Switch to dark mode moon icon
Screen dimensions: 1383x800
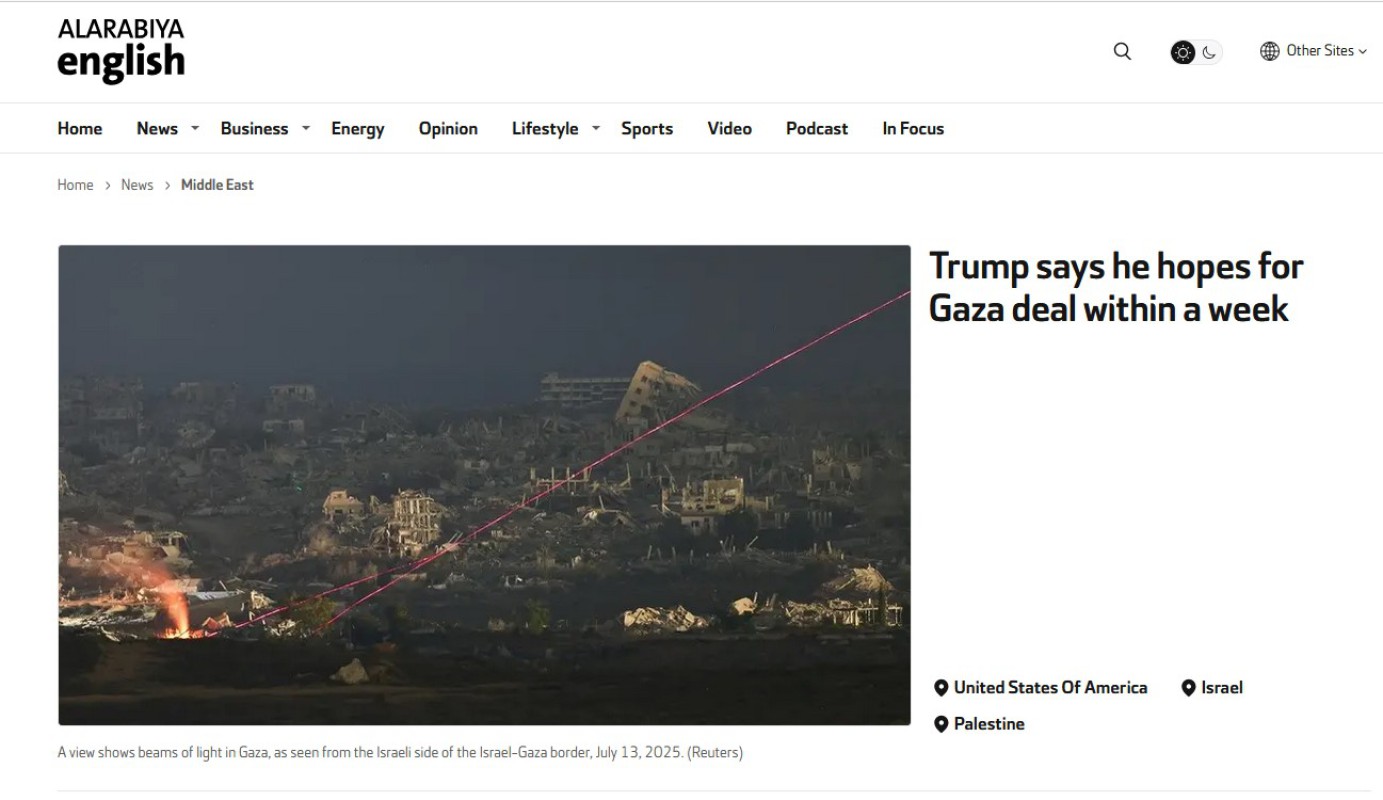1209,52
